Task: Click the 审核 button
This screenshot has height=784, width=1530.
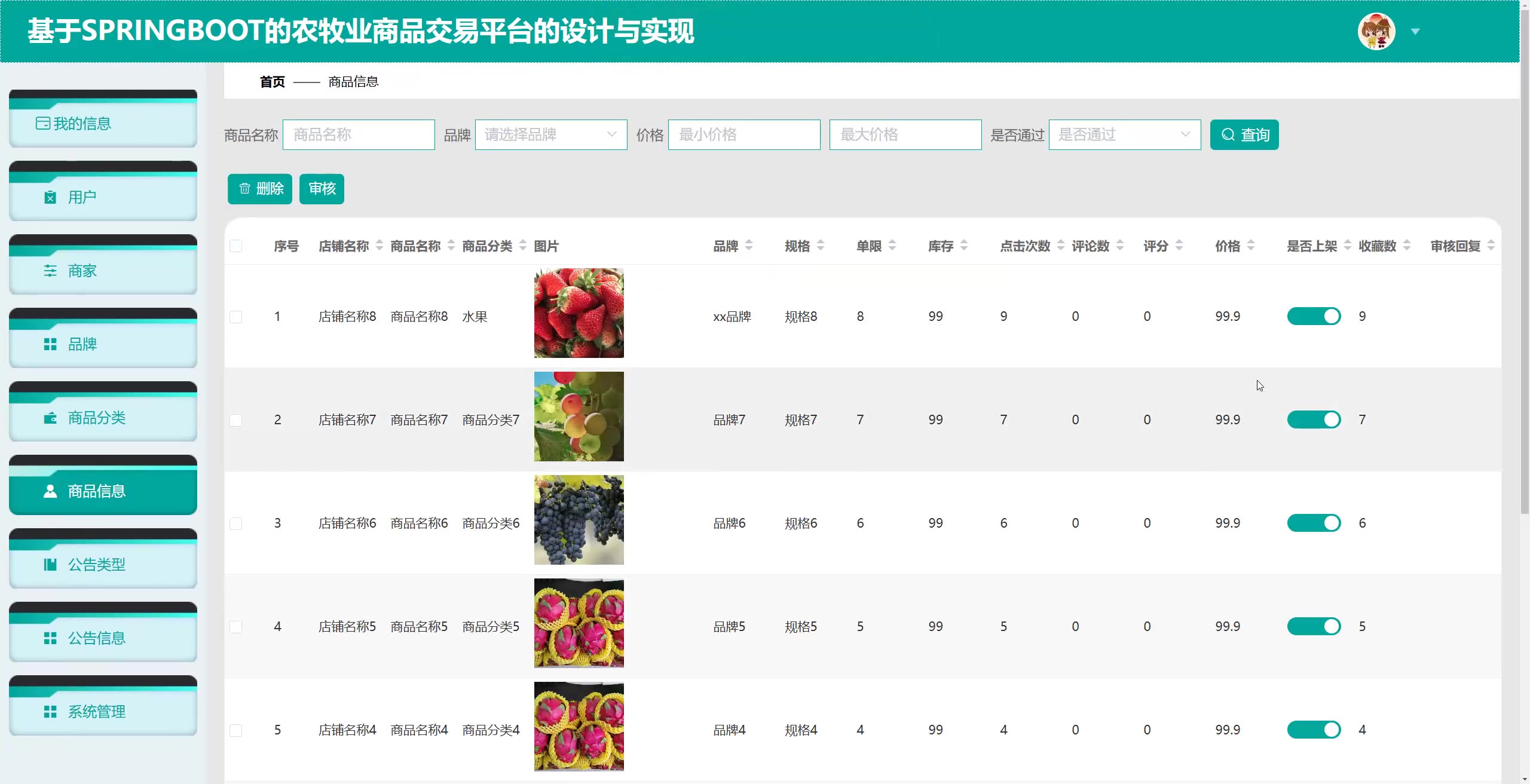Action: click(322, 189)
